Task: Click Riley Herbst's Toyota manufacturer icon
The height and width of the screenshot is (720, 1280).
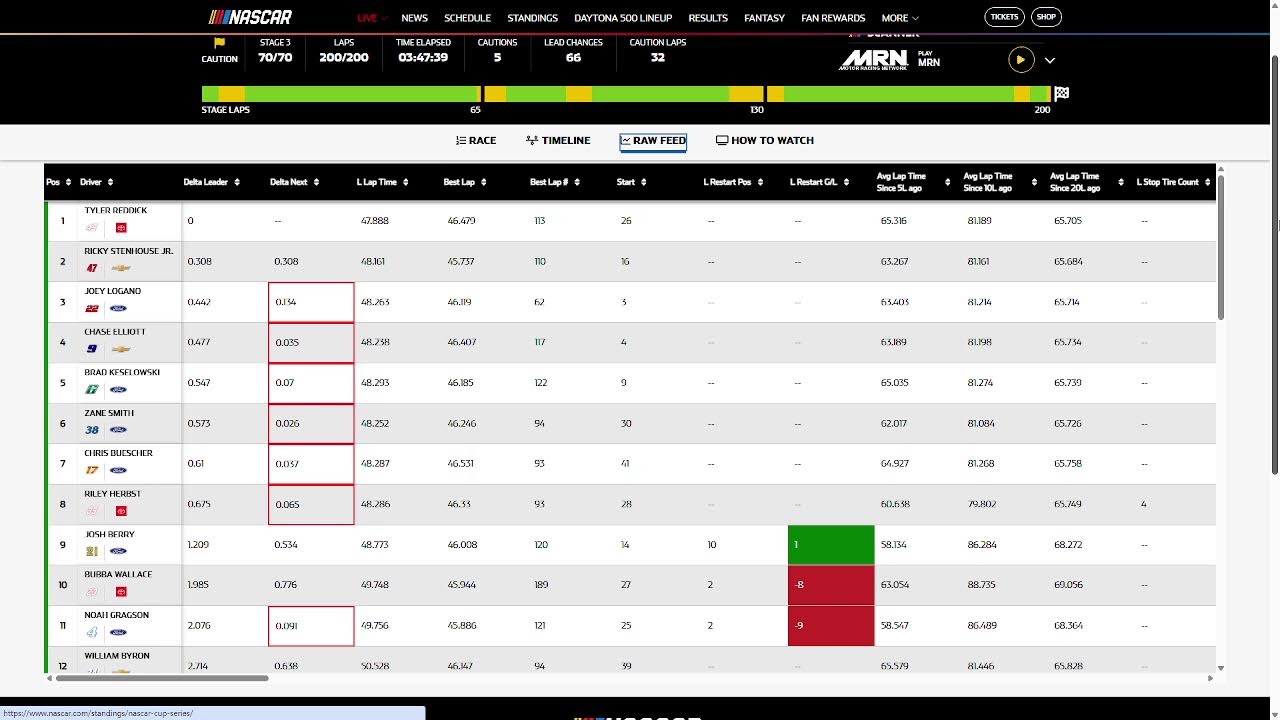Action: click(x=121, y=511)
